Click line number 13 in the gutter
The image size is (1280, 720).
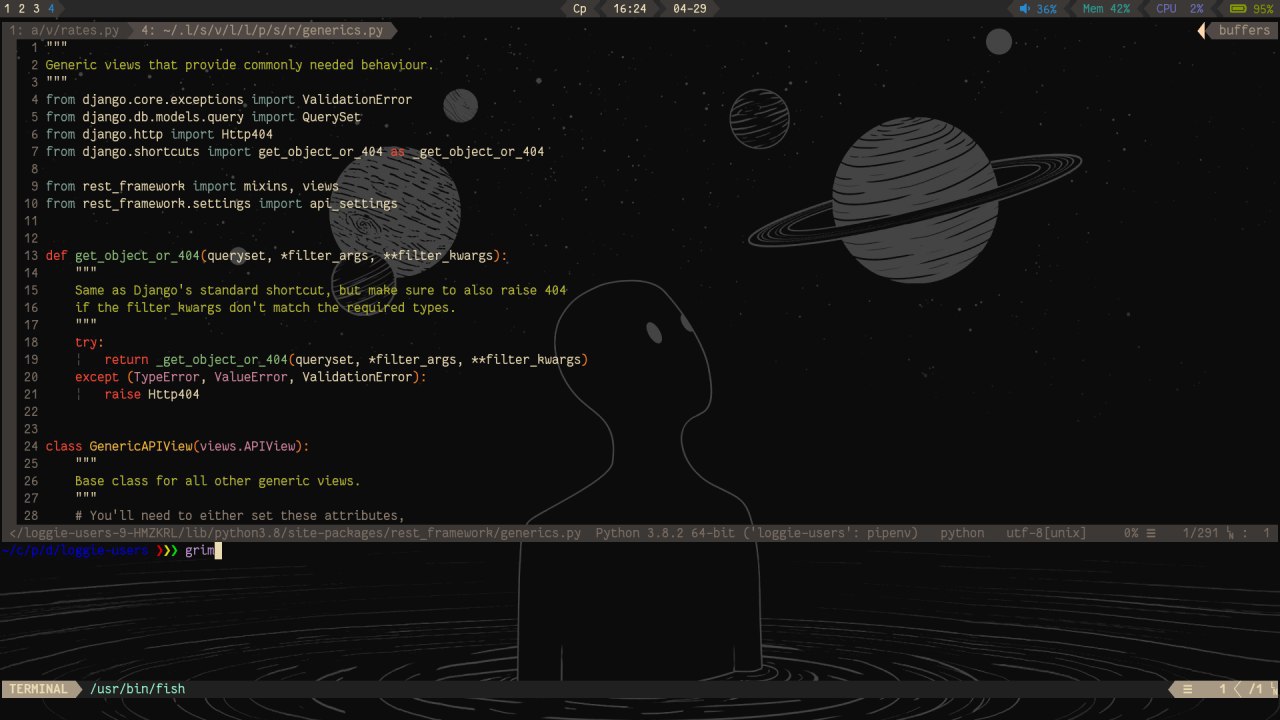click(x=31, y=256)
